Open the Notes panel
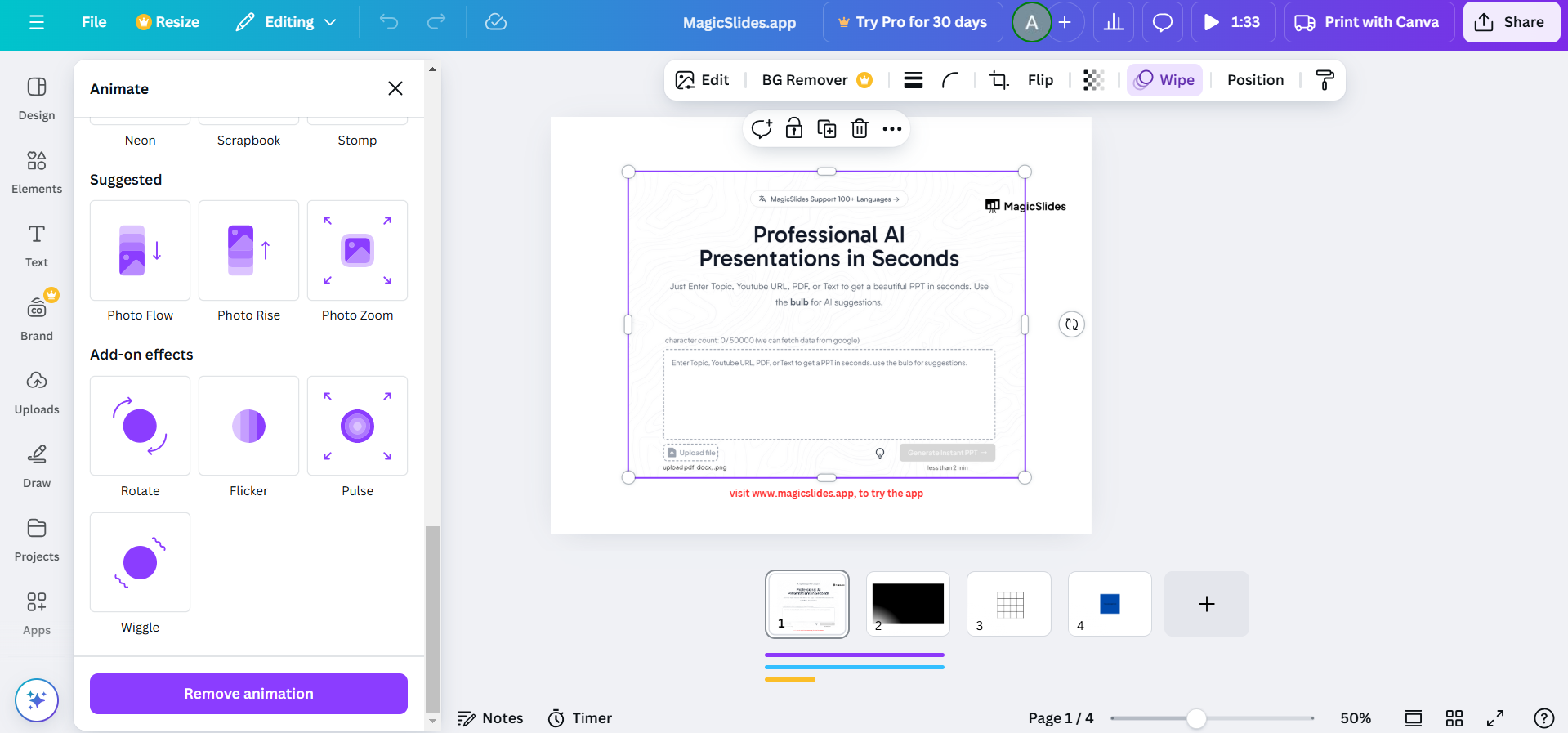Image resolution: width=1568 pixels, height=733 pixels. [x=490, y=718]
